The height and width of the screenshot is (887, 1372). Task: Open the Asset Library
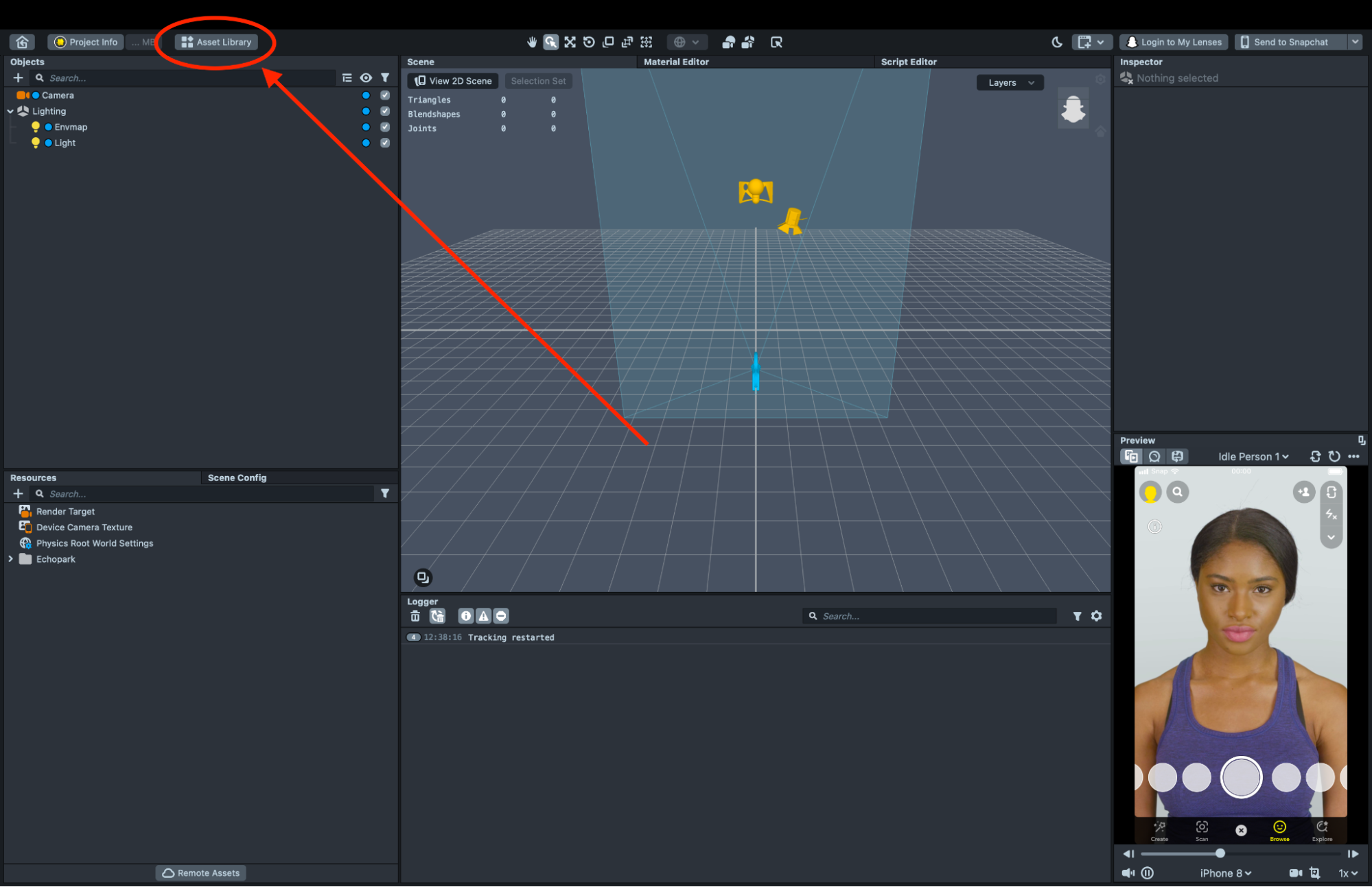(x=217, y=42)
